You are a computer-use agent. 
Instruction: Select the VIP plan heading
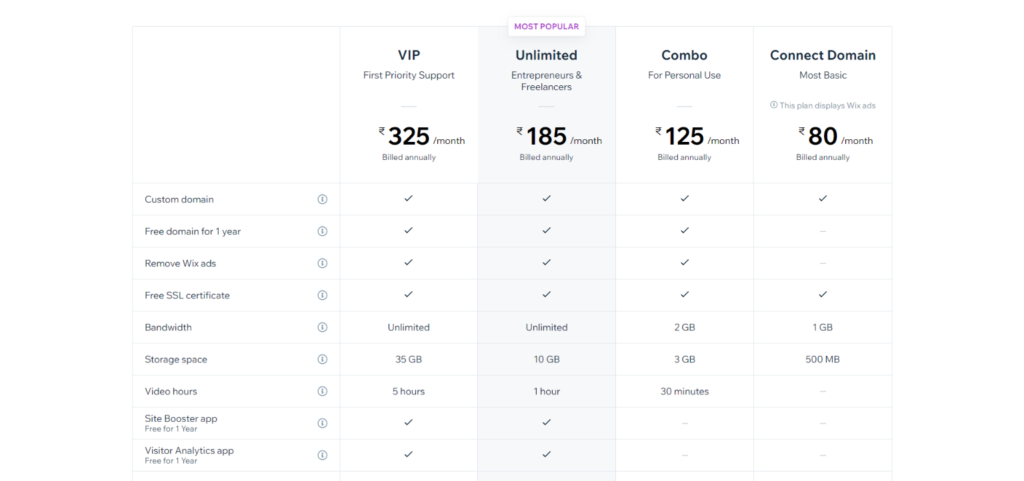tap(409, 55)
